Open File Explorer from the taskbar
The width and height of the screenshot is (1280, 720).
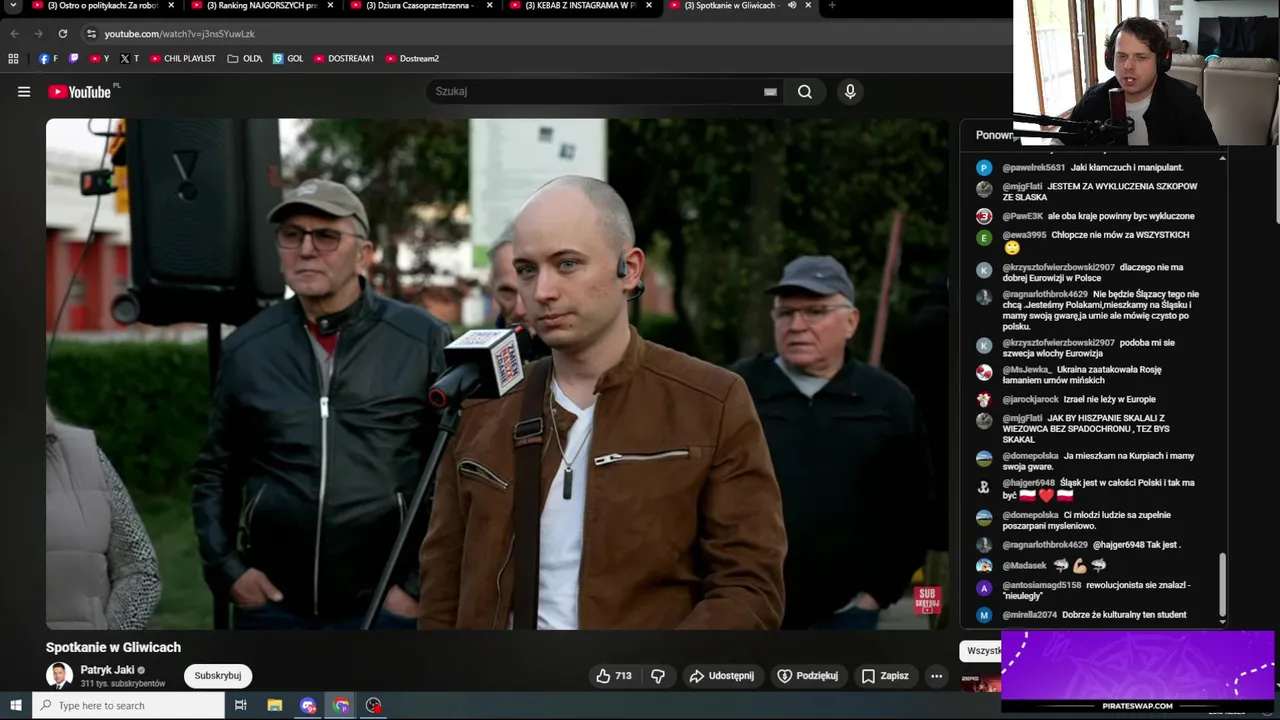275,705
